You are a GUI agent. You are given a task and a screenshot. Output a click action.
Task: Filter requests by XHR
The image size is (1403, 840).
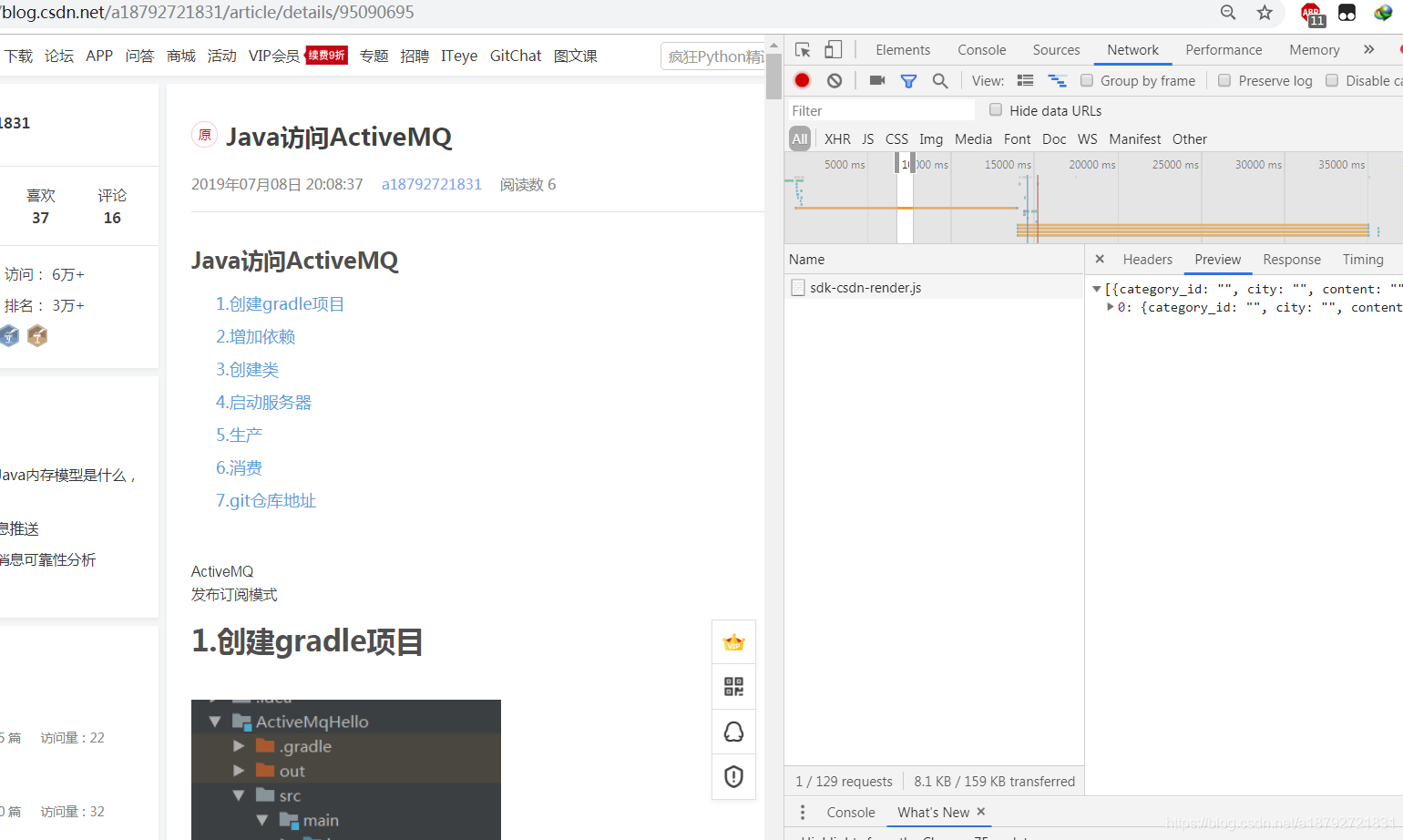[x=837, y=139]
